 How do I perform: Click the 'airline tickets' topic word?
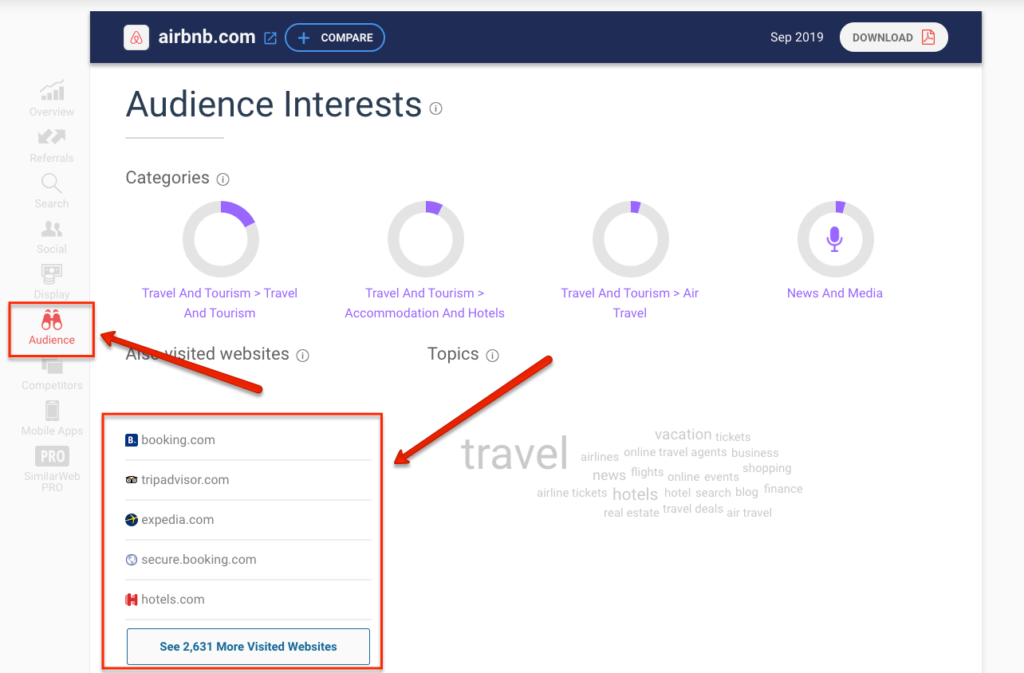pyautogui.click(x=571, y=493)
